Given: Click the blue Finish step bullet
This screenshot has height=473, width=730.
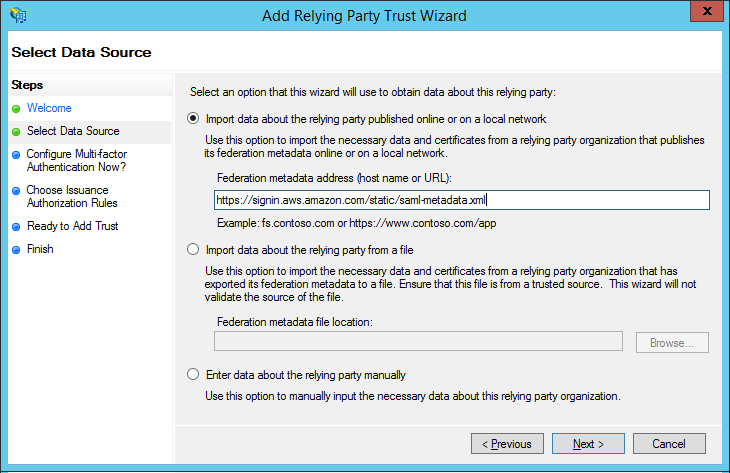Looking at the screenshot, I should tap(16, 250).
